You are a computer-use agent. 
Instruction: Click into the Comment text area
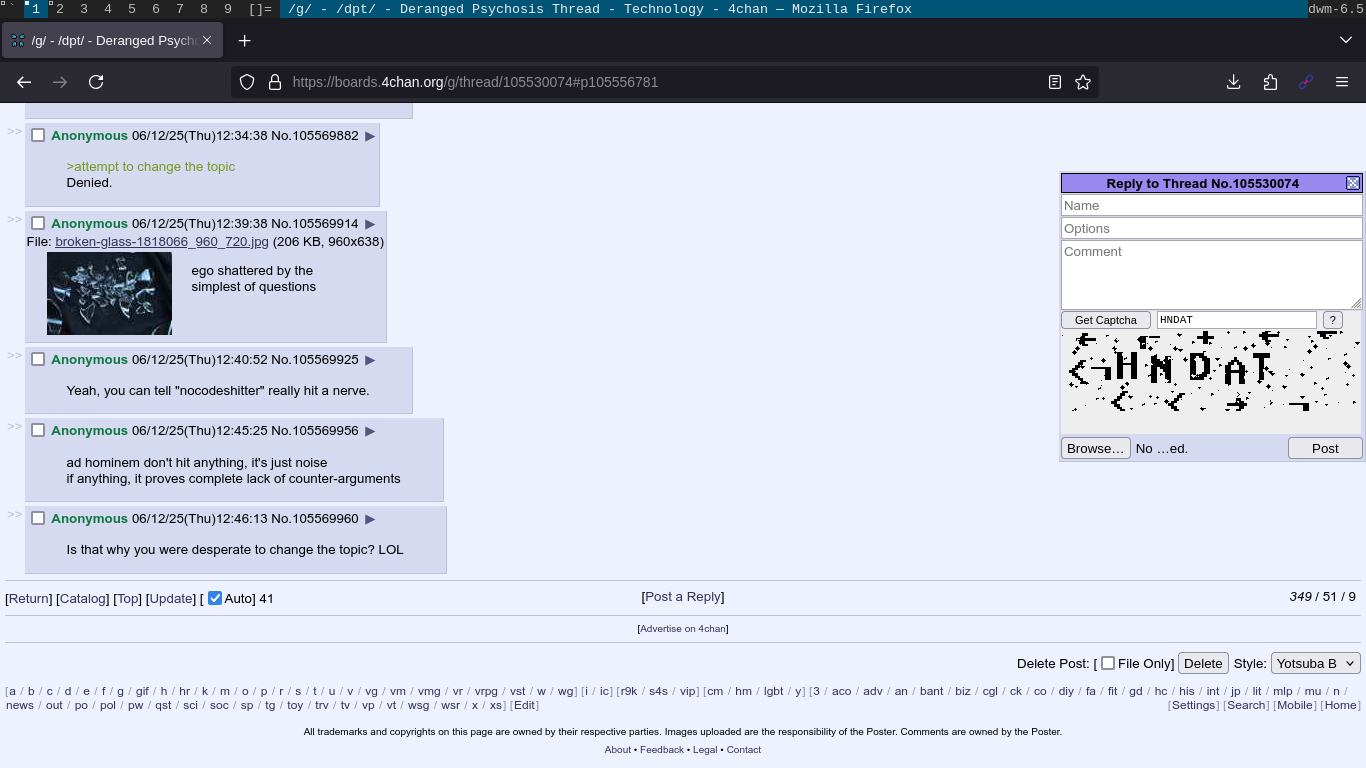click(x=1212, y=275)
